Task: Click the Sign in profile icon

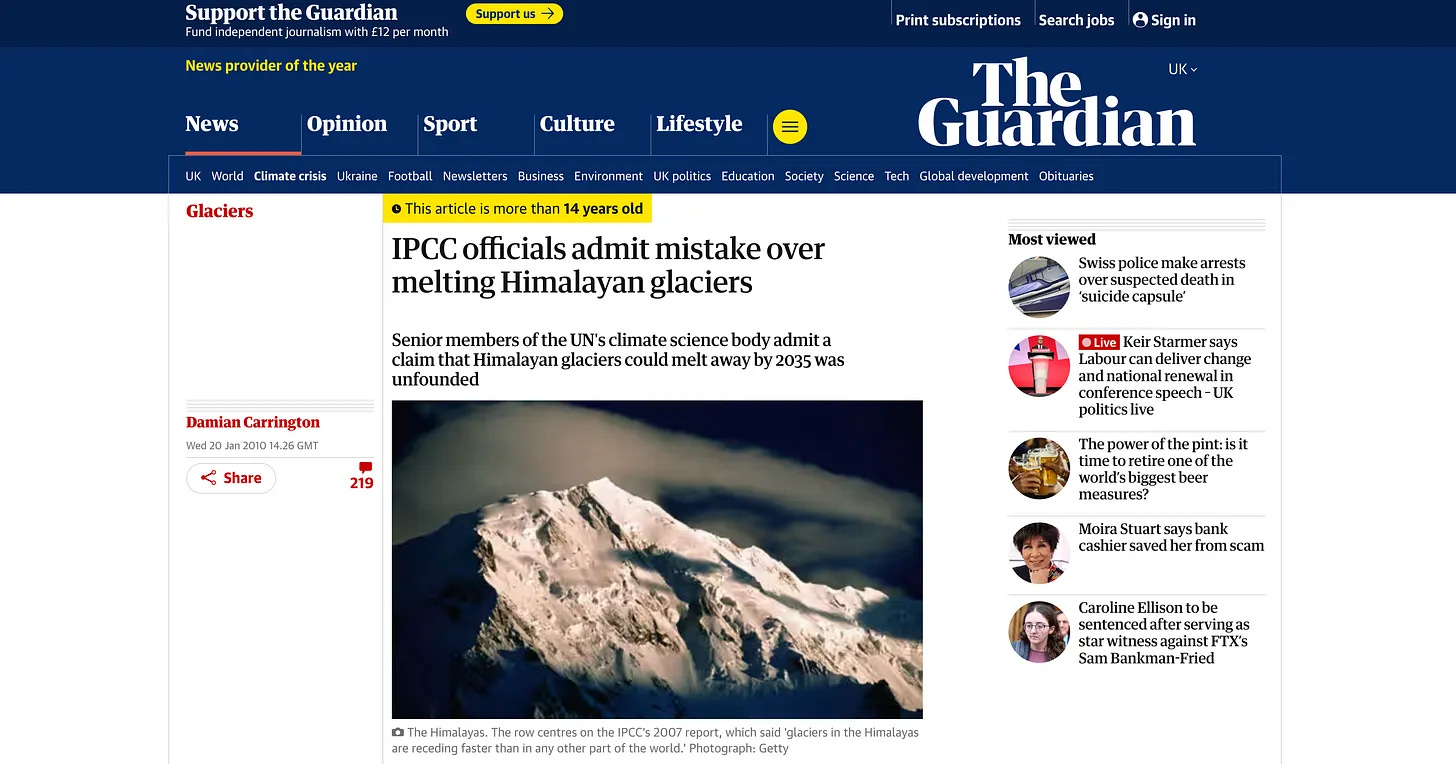Action: click(1140, 19)
